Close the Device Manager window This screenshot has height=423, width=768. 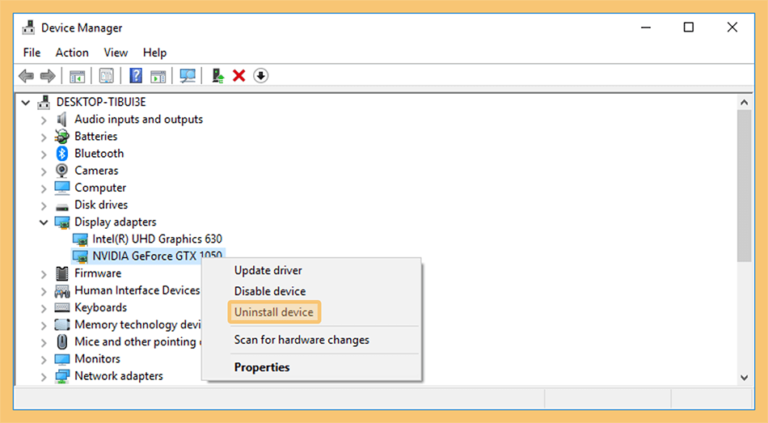point(732,27)
